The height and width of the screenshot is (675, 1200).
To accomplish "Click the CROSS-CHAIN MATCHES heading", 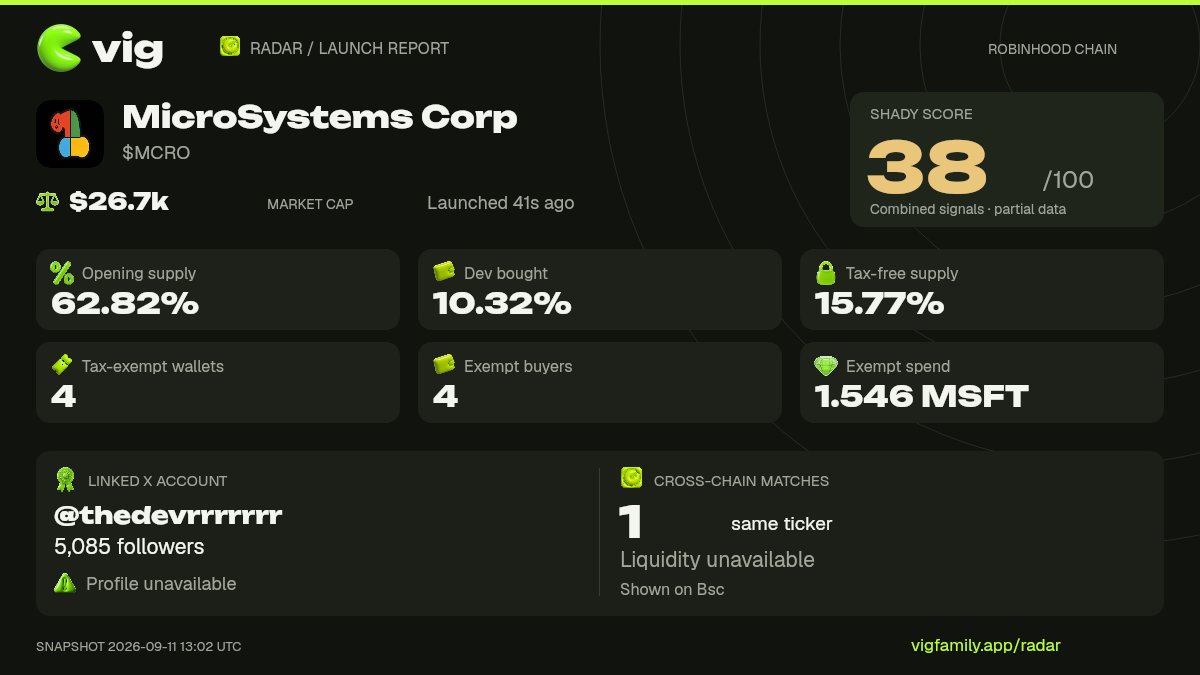I will pyautogui.click(x=741, y=481).
